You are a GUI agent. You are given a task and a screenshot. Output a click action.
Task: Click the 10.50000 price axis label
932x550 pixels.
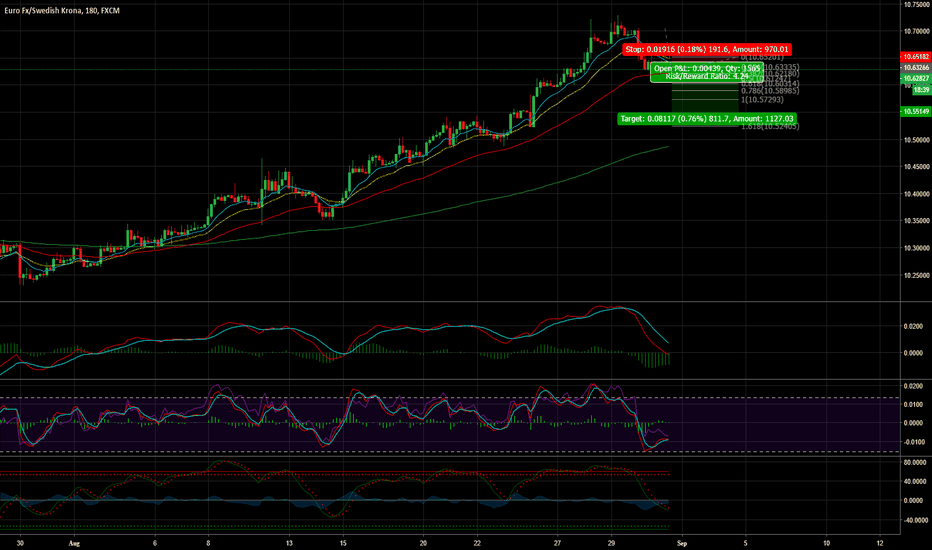click(917, 140)
